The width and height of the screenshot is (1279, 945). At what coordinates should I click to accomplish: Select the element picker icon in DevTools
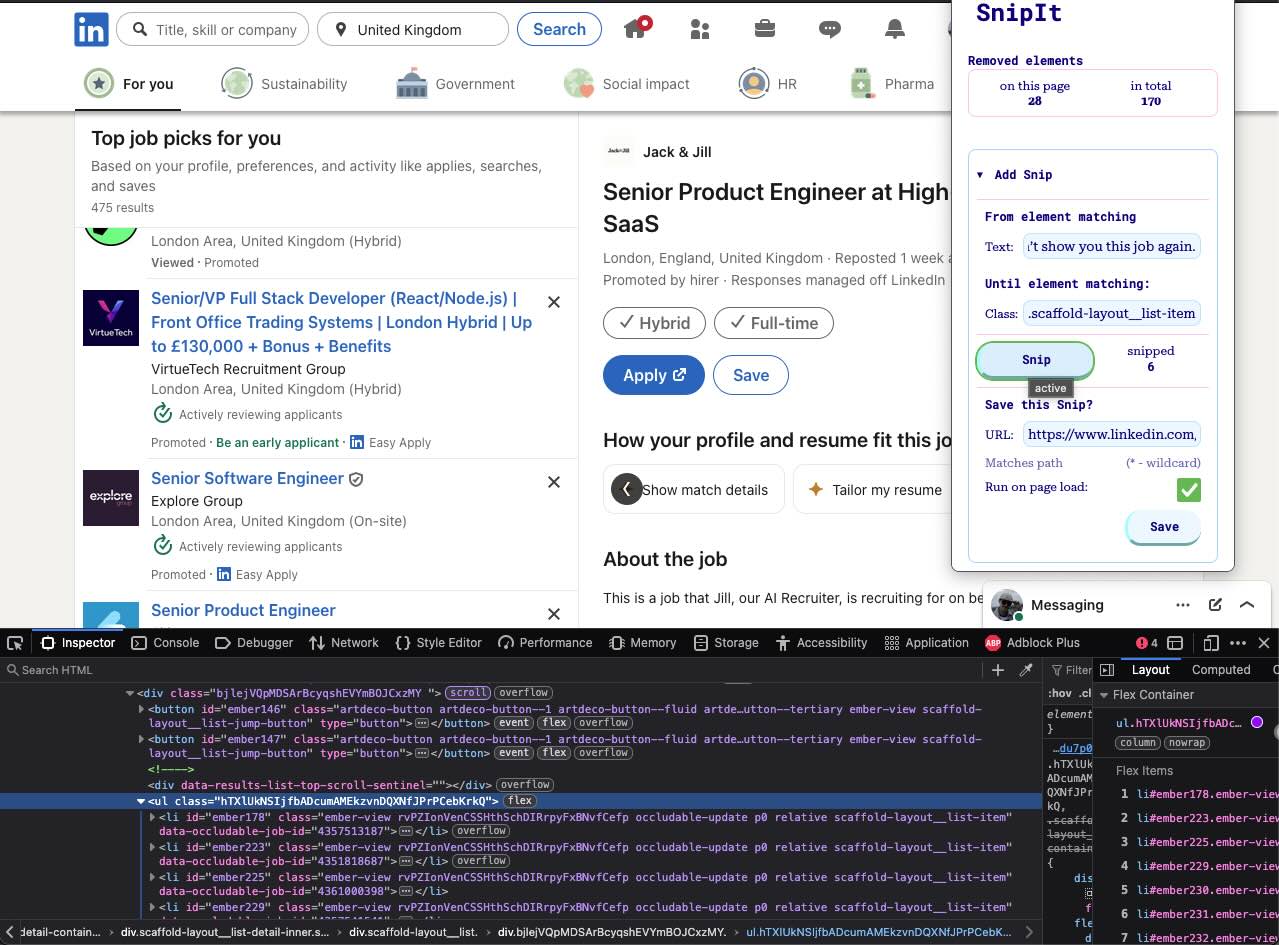pos(14,643)
